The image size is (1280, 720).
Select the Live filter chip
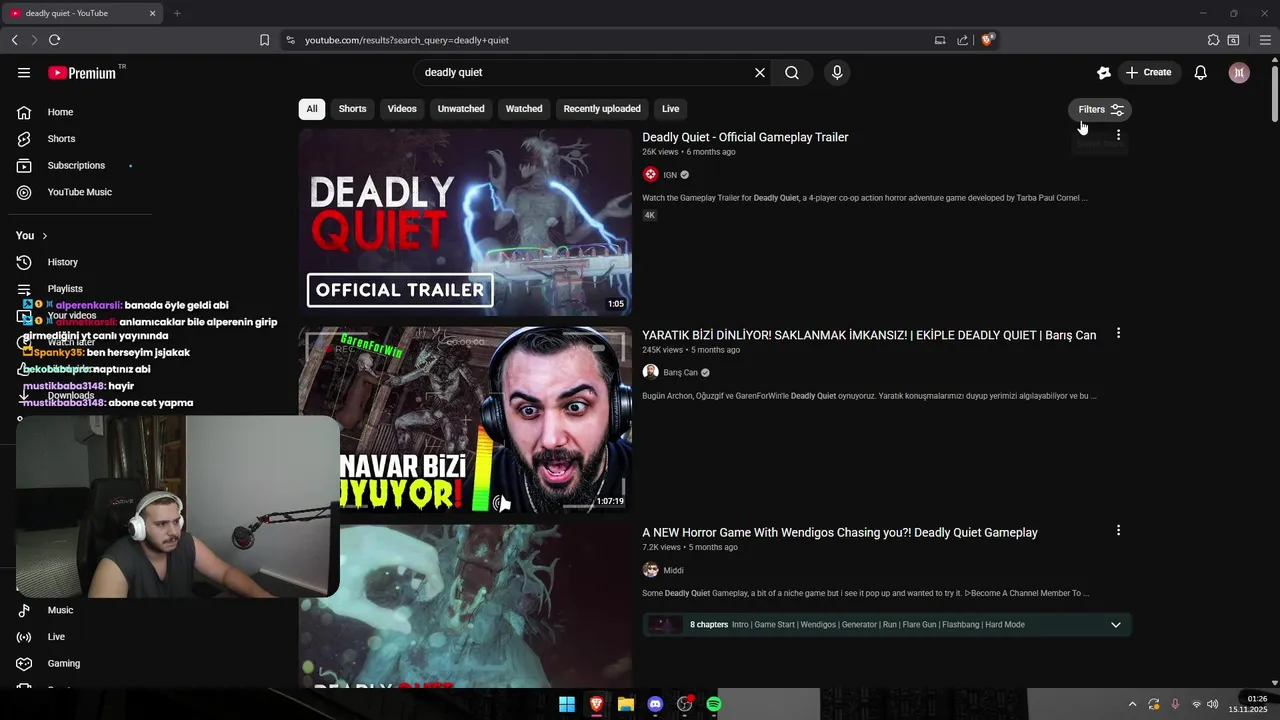670,109
